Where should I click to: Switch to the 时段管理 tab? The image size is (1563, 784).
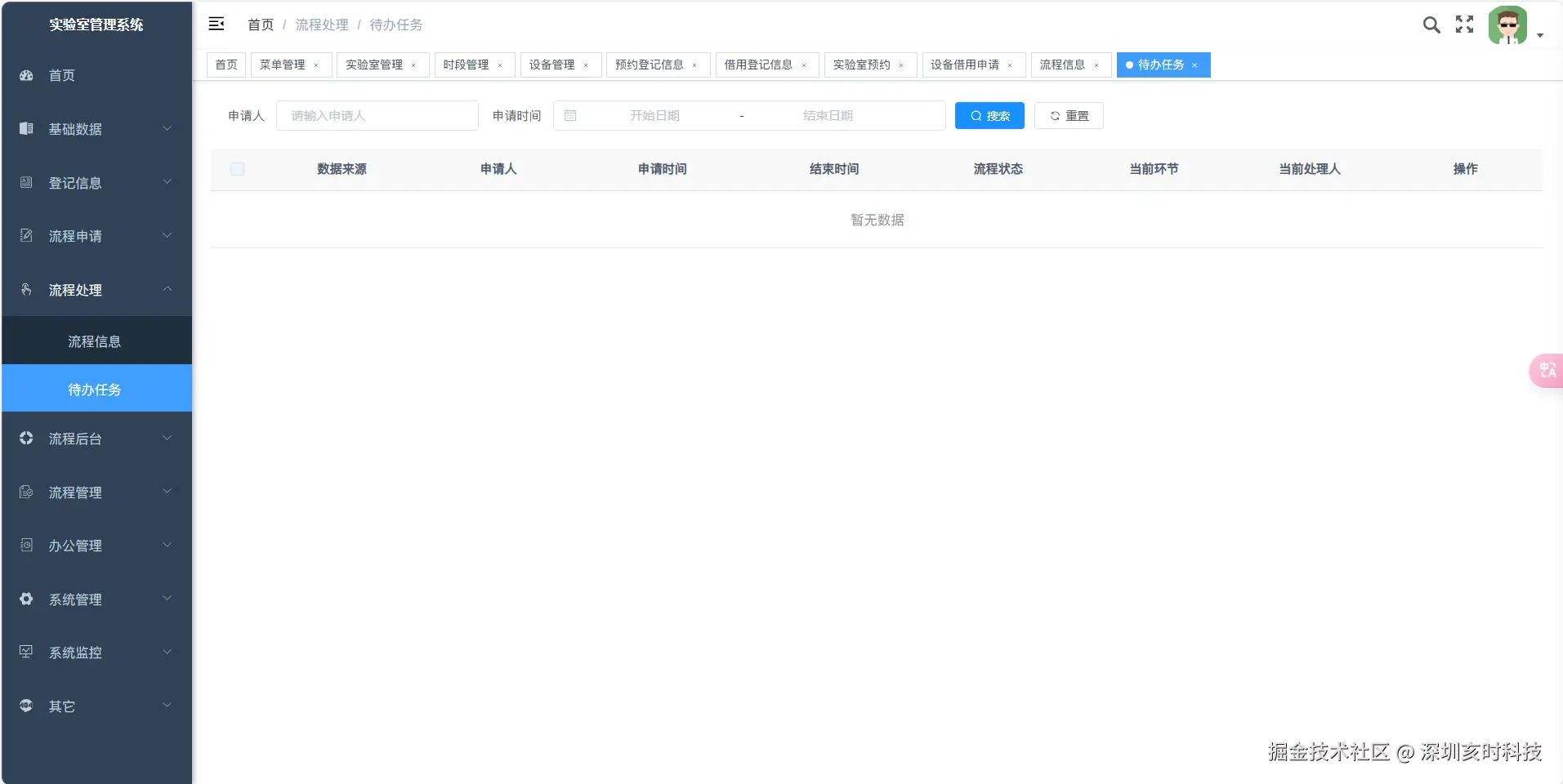pyautogui.click(x=466, y=65)
